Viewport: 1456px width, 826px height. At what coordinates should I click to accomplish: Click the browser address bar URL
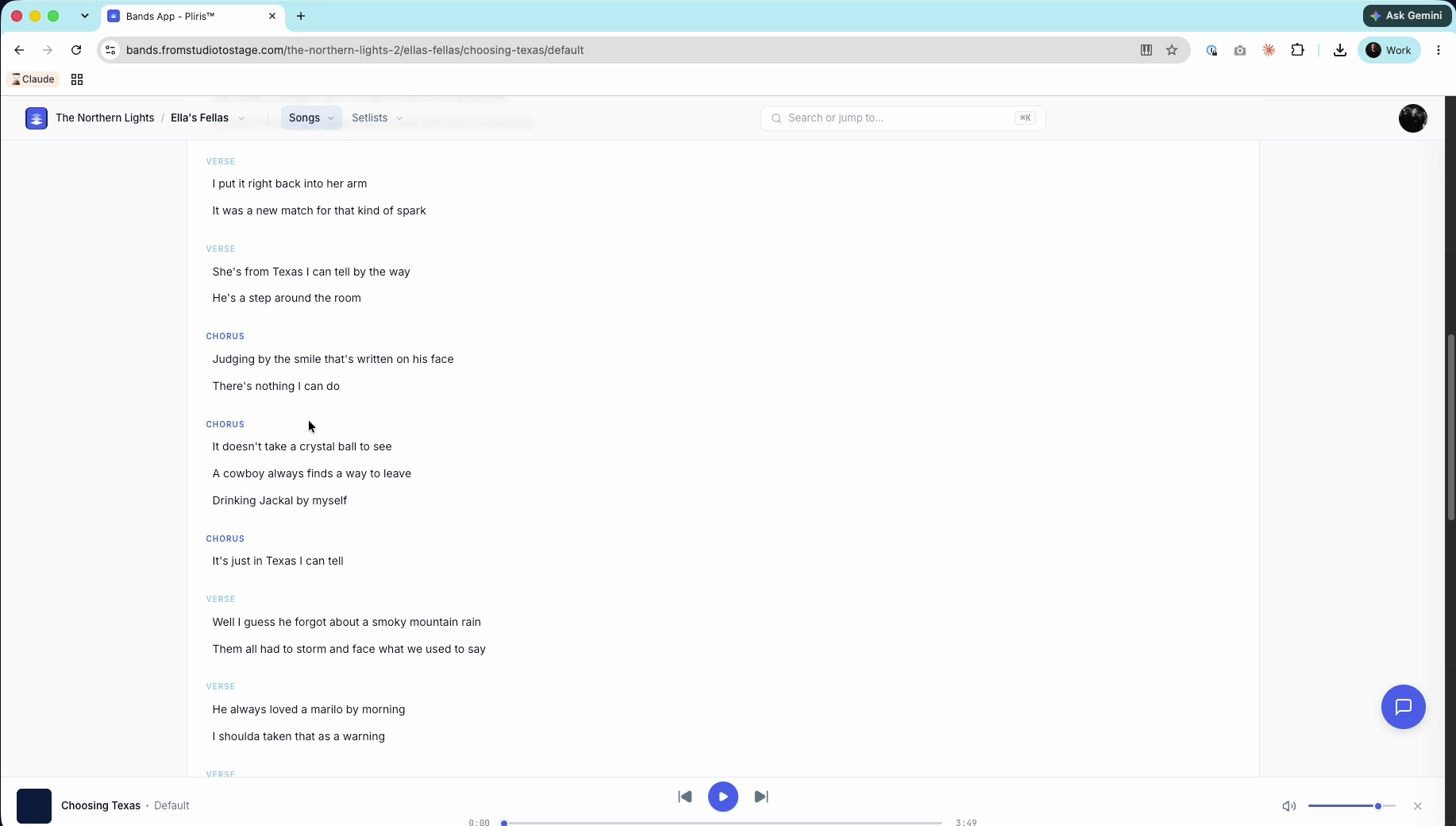355,50
